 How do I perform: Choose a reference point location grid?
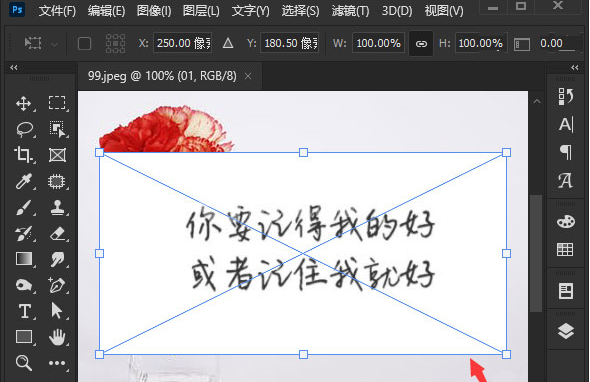point(116,44)
